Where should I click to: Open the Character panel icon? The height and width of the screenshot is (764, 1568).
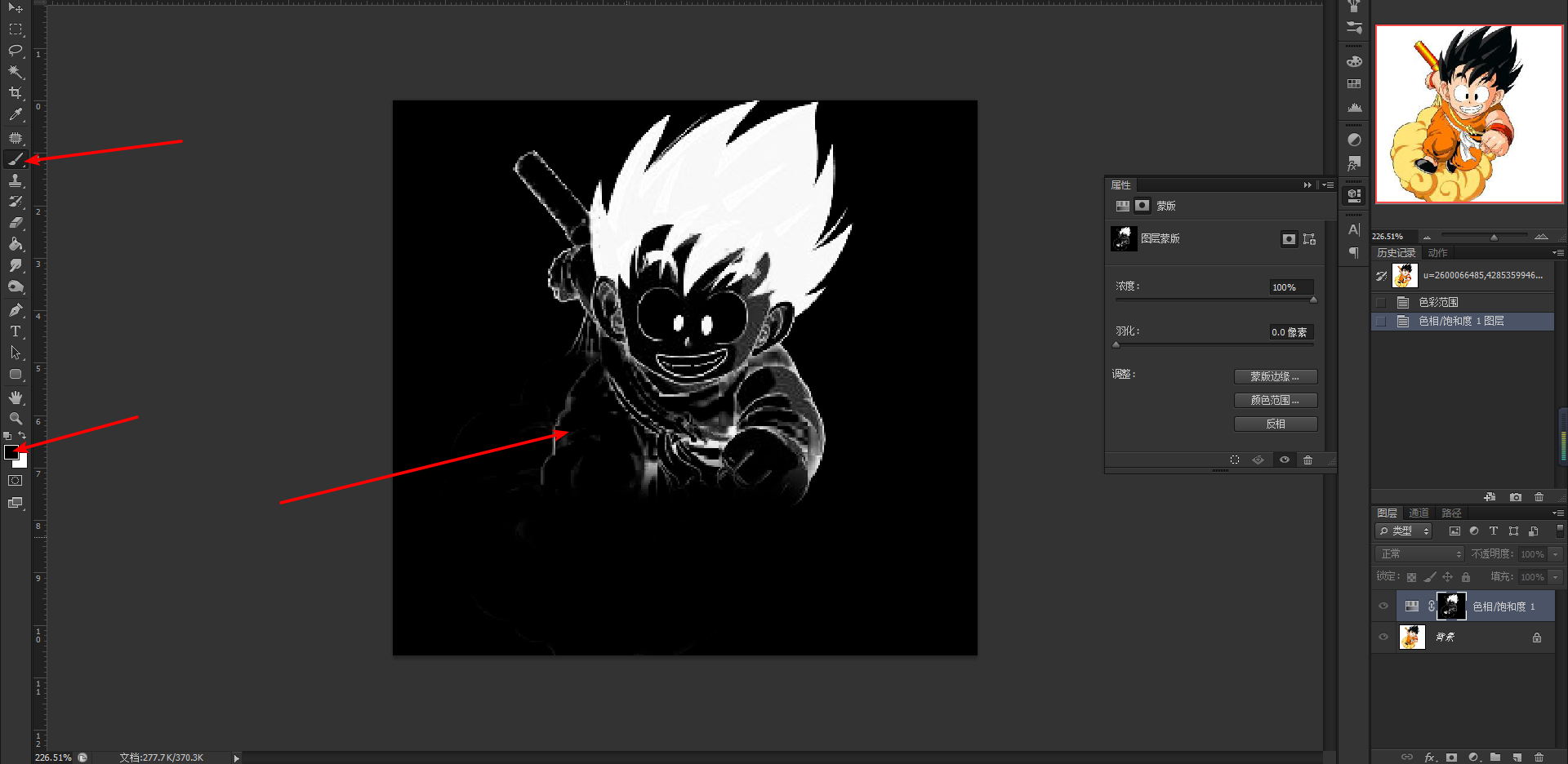pyautogui.click(x=1354, y=230)
